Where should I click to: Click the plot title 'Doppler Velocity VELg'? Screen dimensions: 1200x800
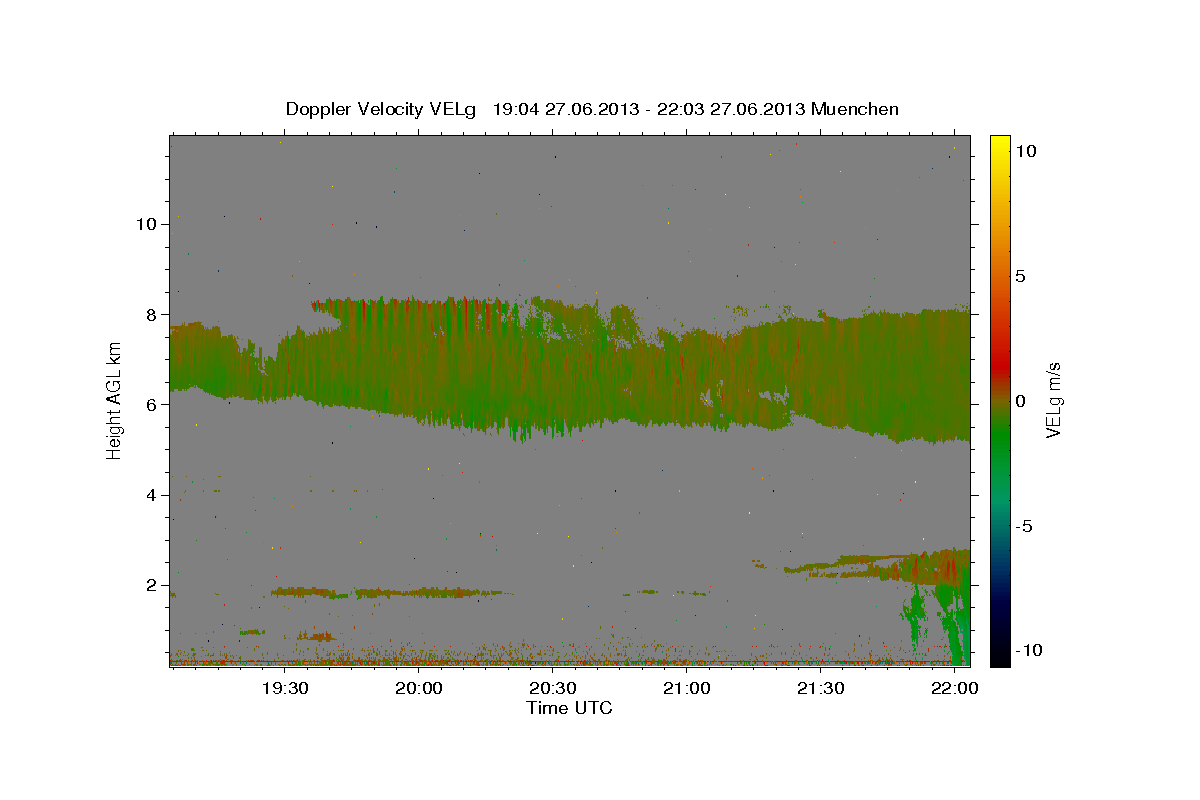pyautogui.click(x=382, y=109)
